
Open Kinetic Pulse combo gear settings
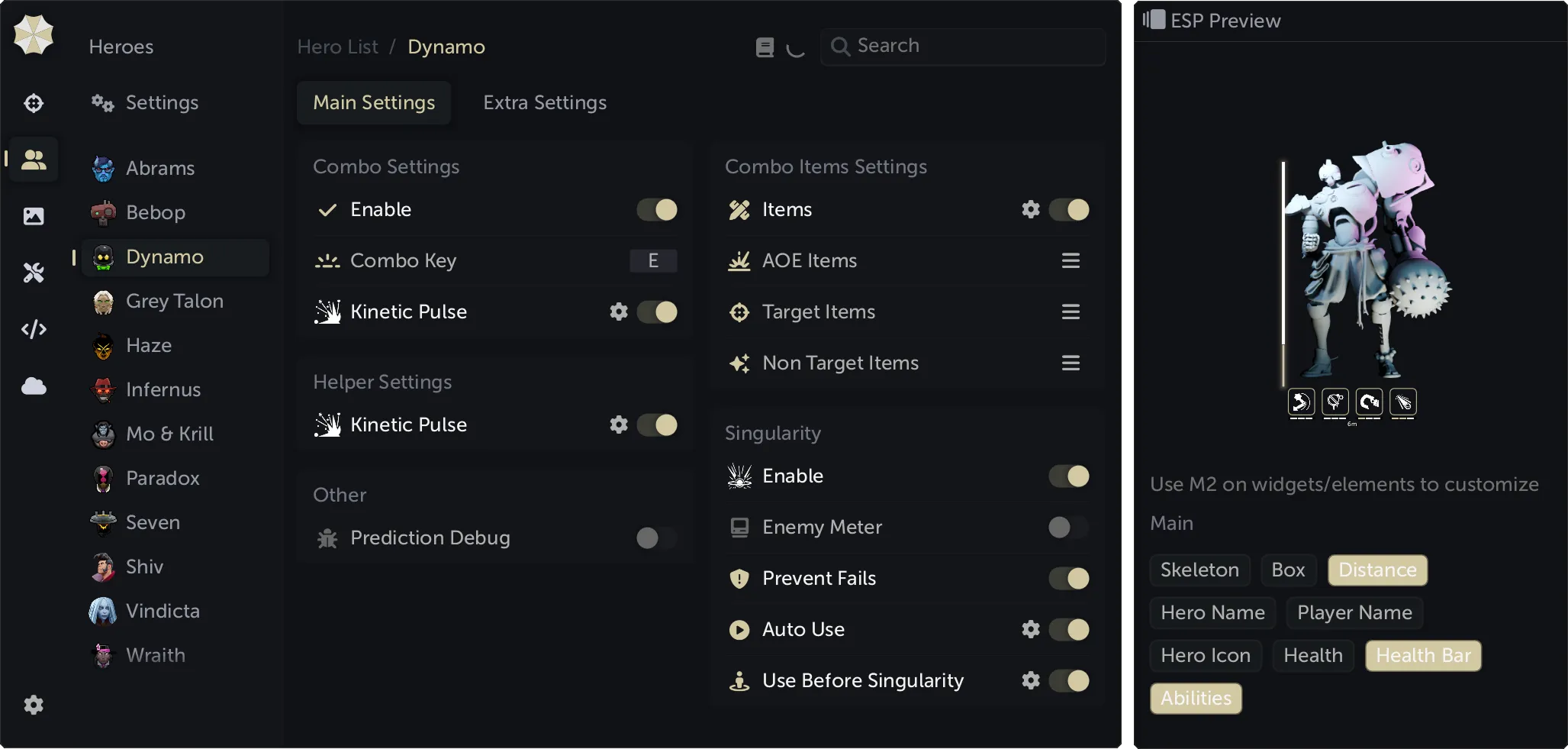pos(618,312)
